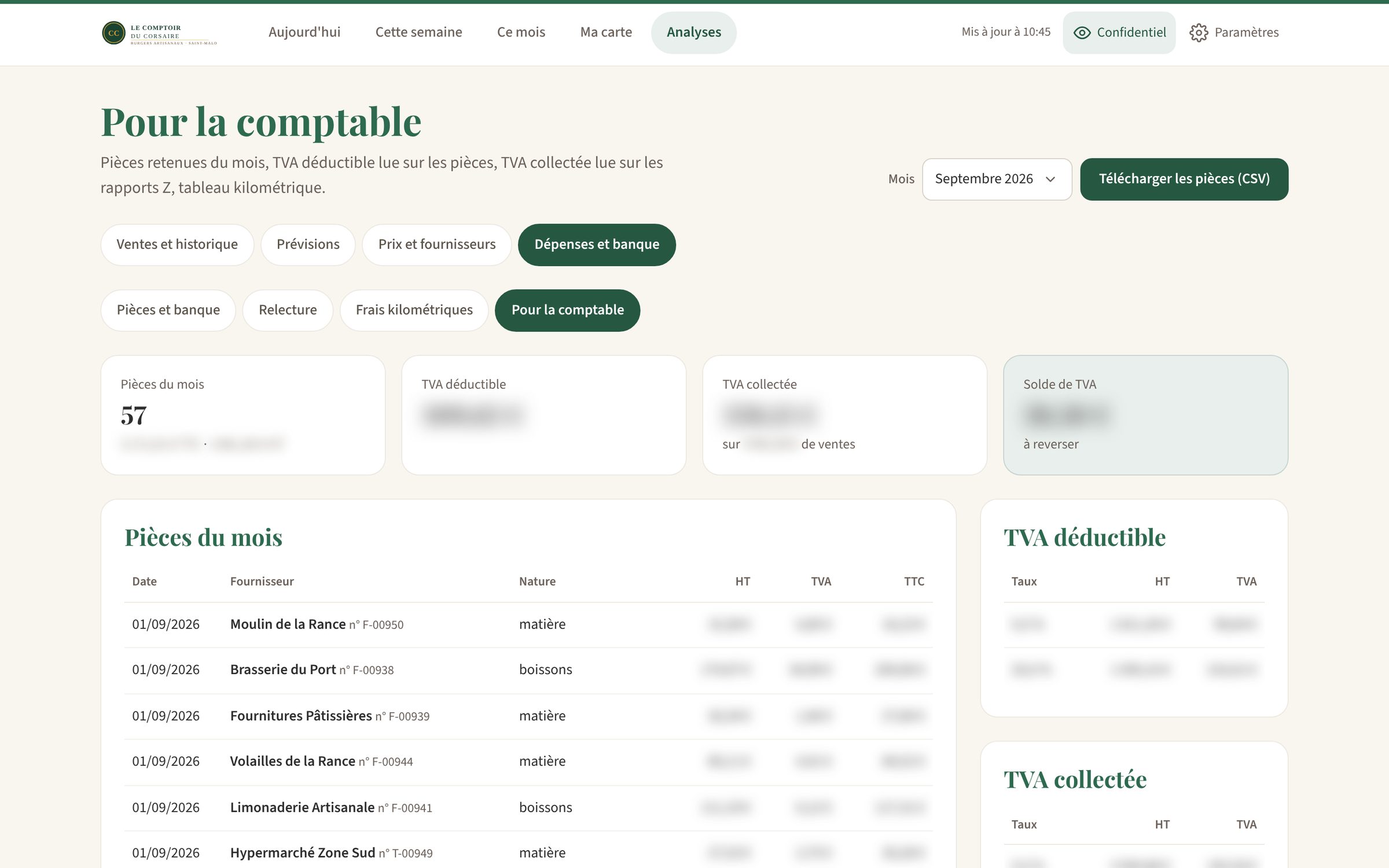Click invoice number F-00938
This screenshot has width=1389, height=868.
tap(366, 670)
